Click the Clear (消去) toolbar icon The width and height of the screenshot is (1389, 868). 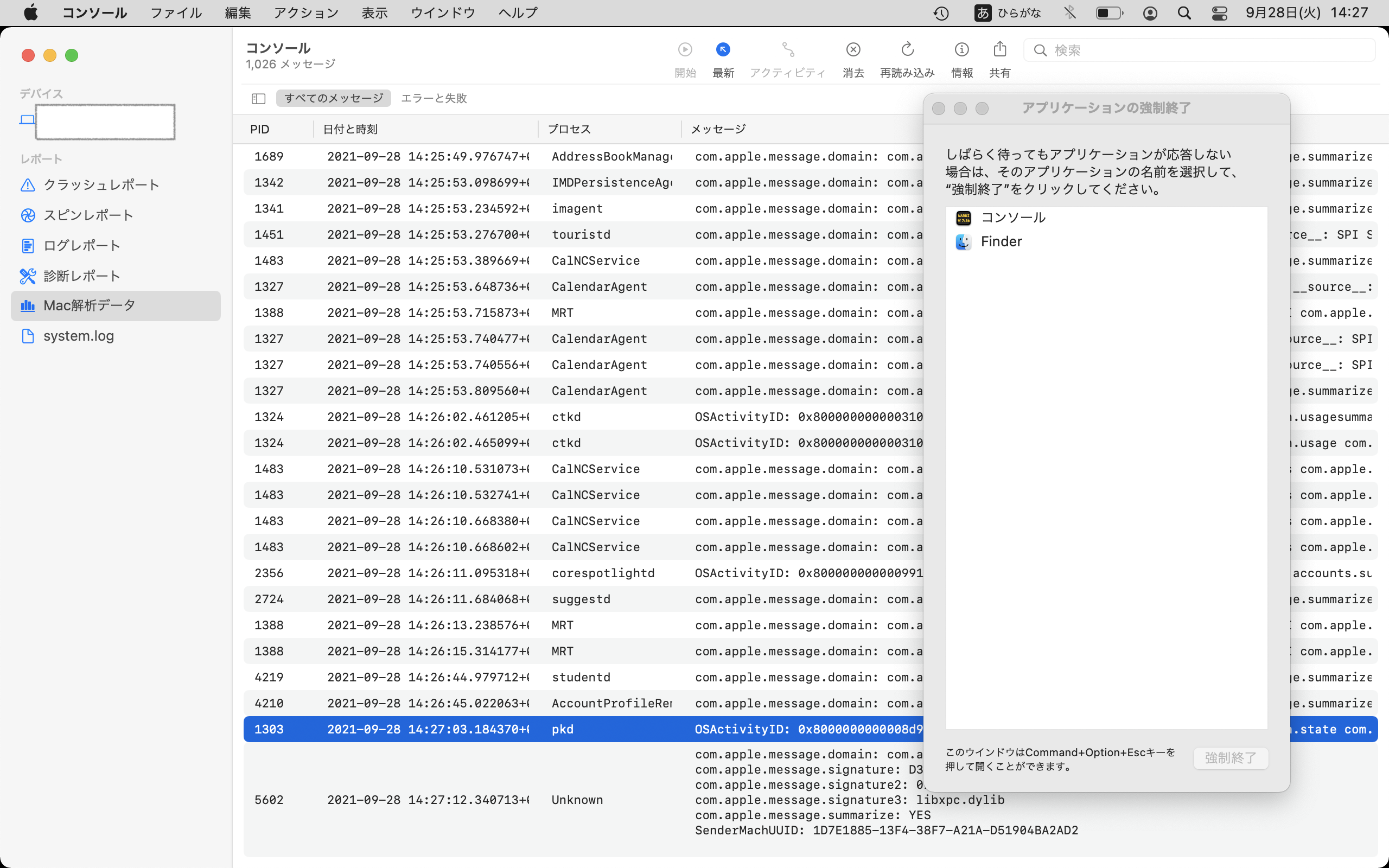(x=853, y=50)
